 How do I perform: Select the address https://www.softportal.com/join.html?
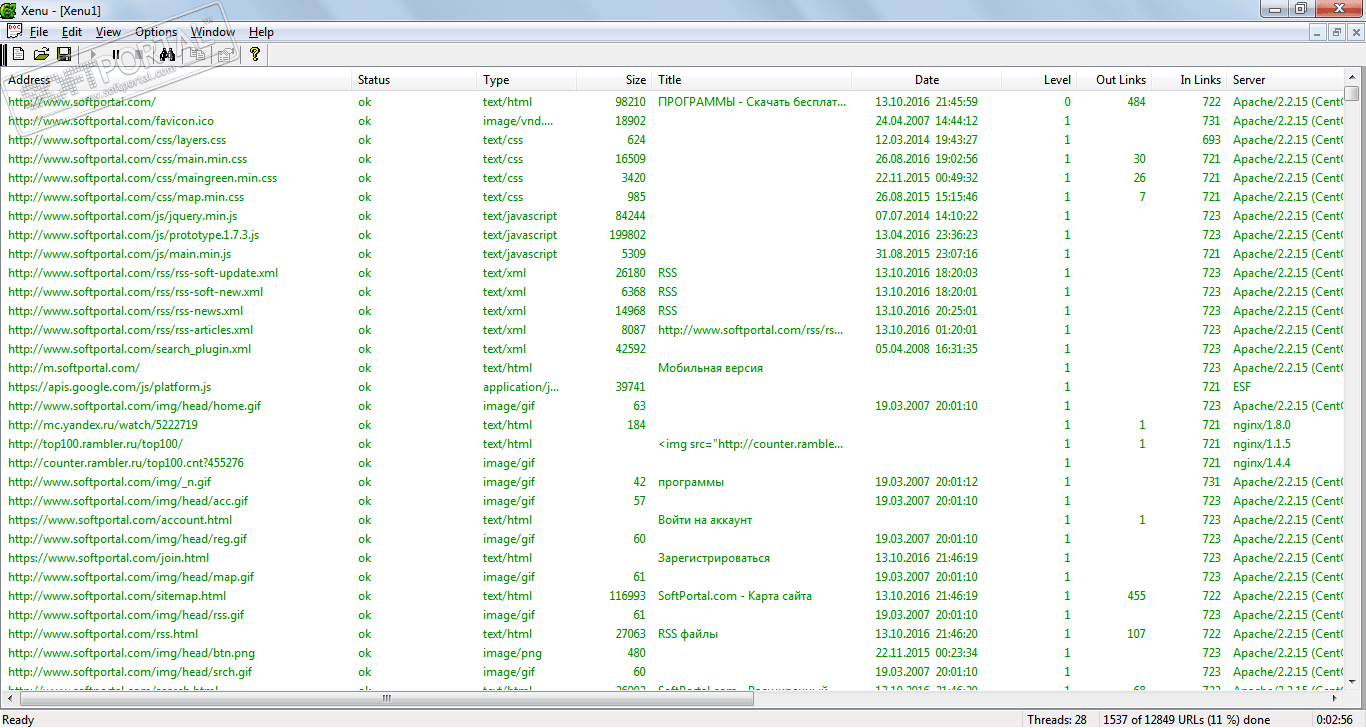[x=109, y=558]
